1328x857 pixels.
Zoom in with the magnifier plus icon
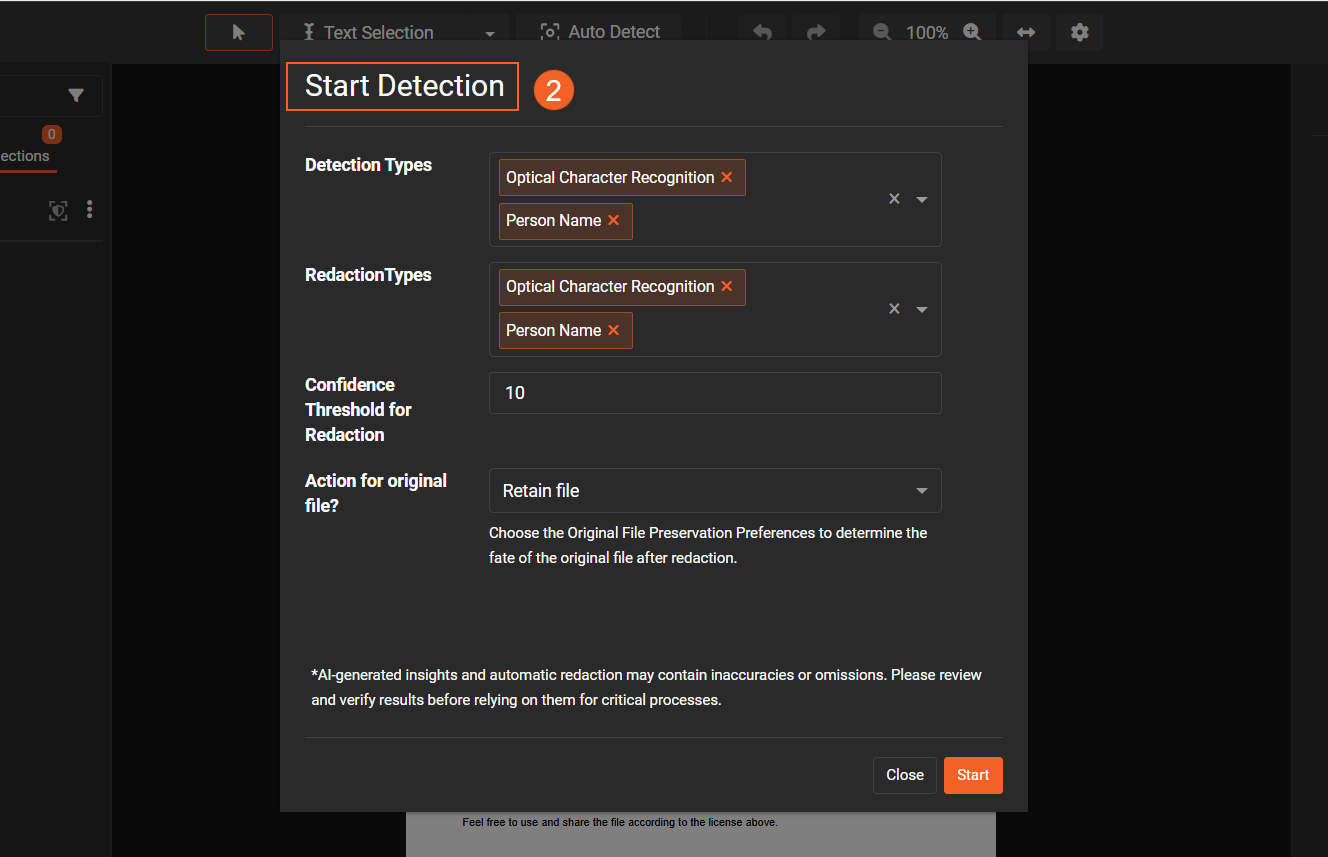click(972, 32)
